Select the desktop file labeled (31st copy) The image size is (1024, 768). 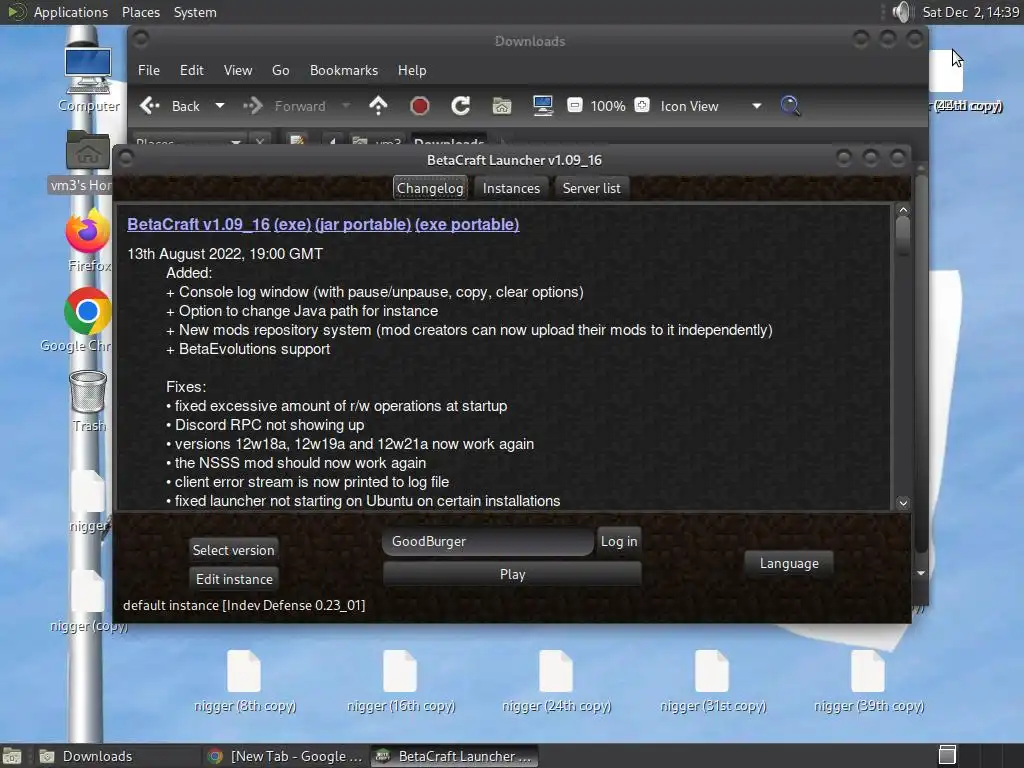coord(712,680)
